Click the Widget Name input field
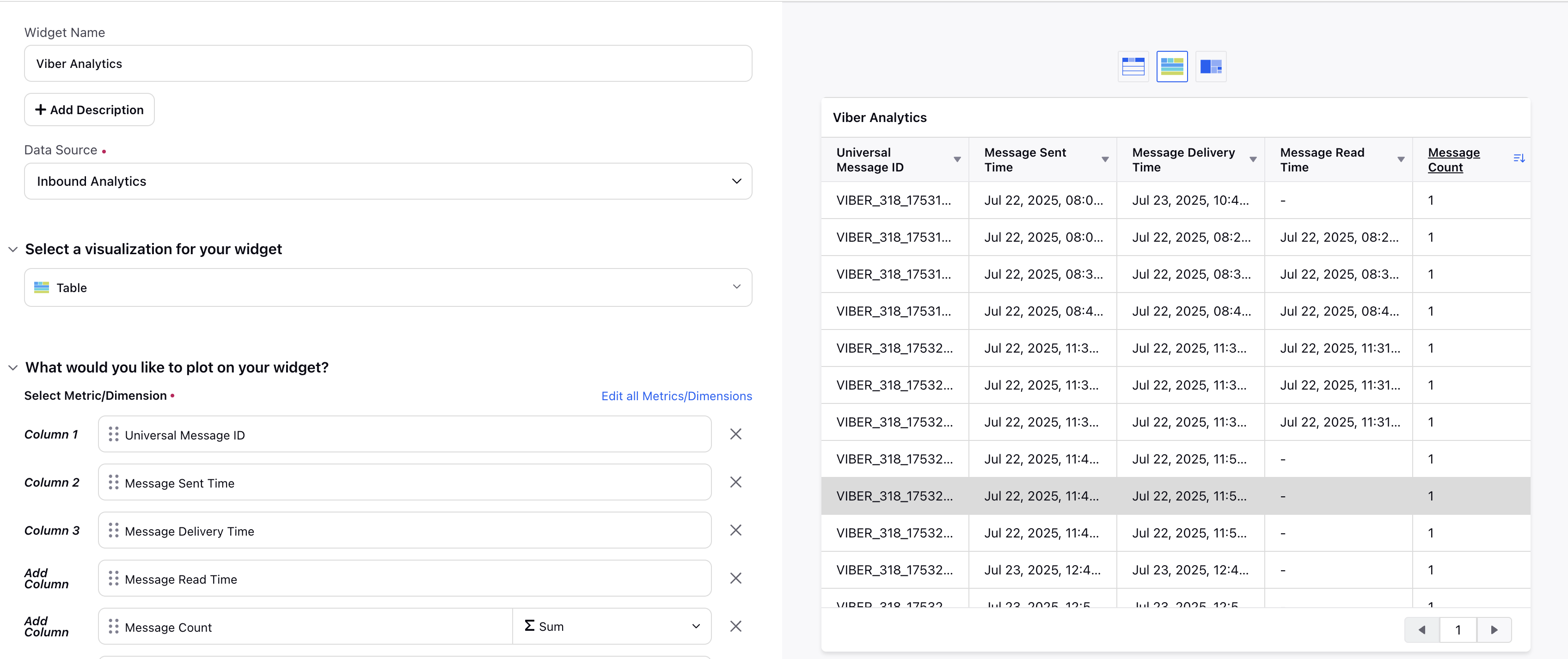The image size is (1568, 659). [x=388, y=63]
